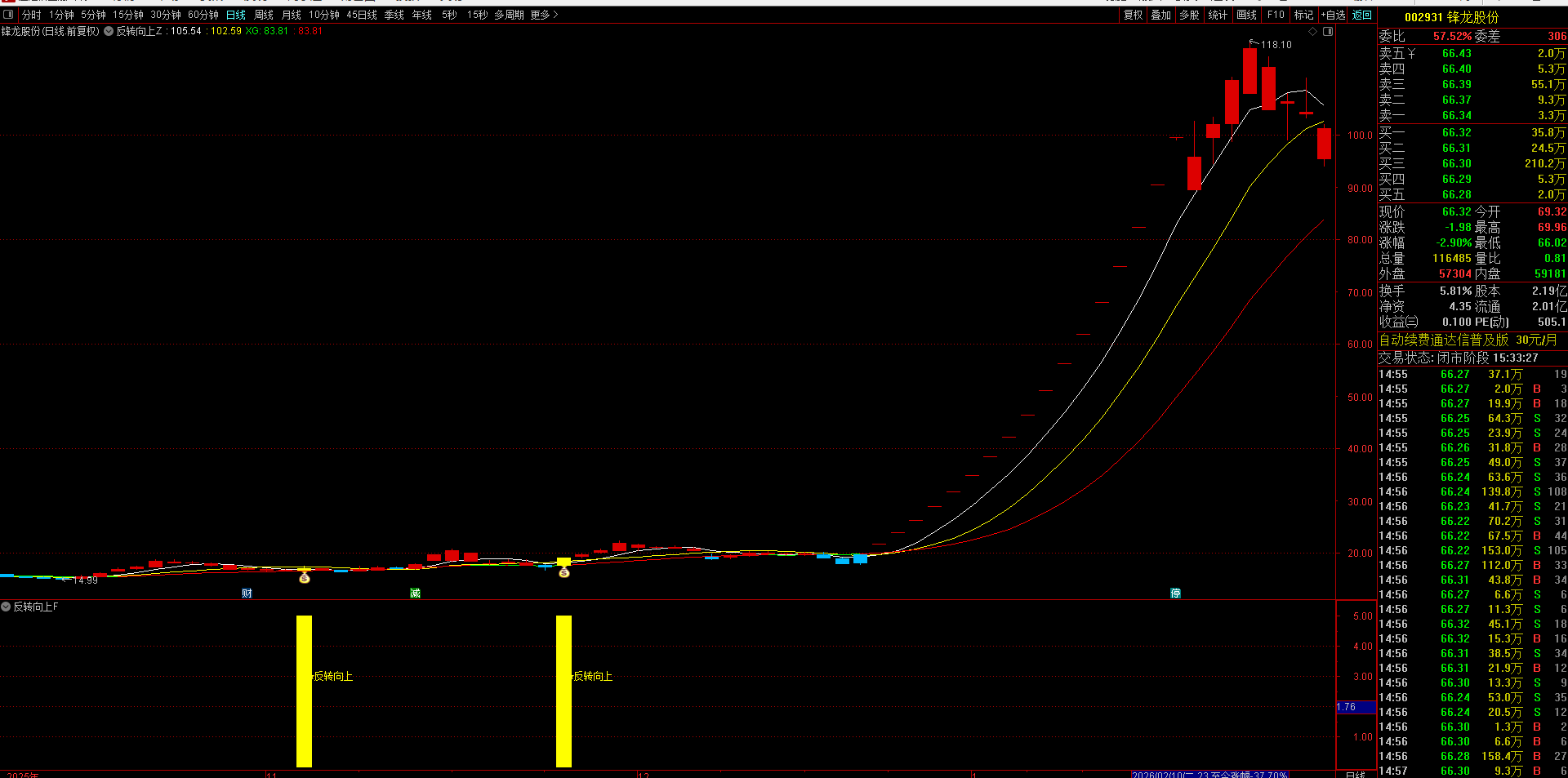Switch to 季线 quarterly chart
Image resolution: width=1568 pixels, height=778 pixels.
pyautogui.click(x=394, y=15)
